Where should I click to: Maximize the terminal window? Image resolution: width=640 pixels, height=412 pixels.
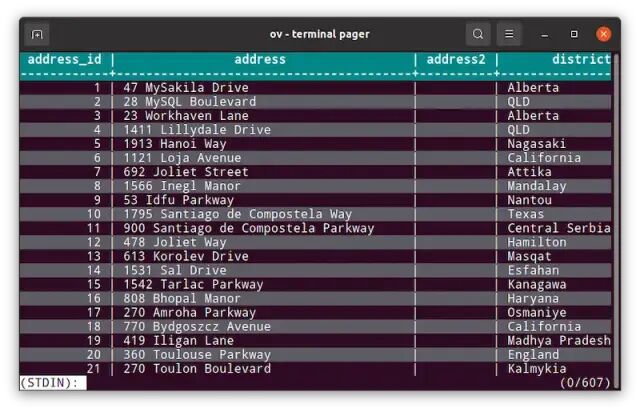pos(574,34)
